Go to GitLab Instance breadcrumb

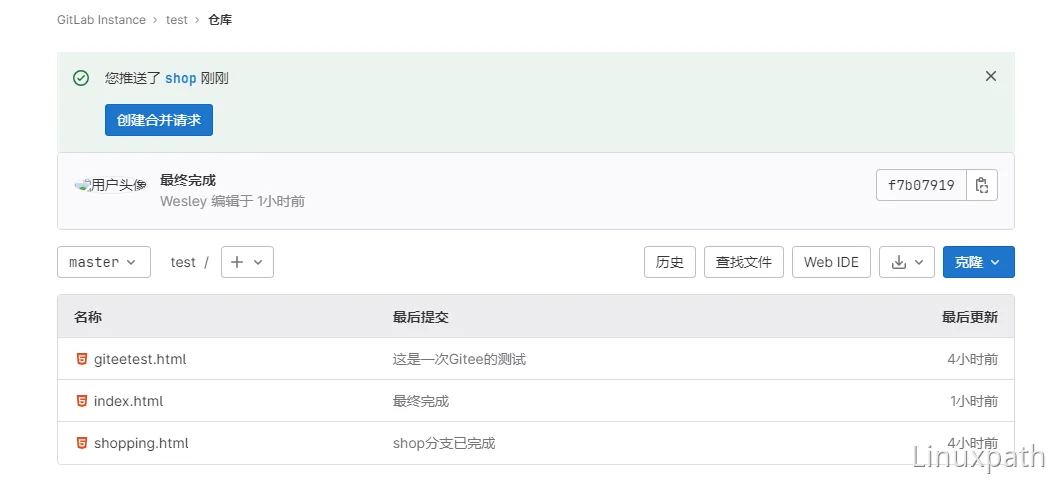pyautogui.click(x=102, y=19)
